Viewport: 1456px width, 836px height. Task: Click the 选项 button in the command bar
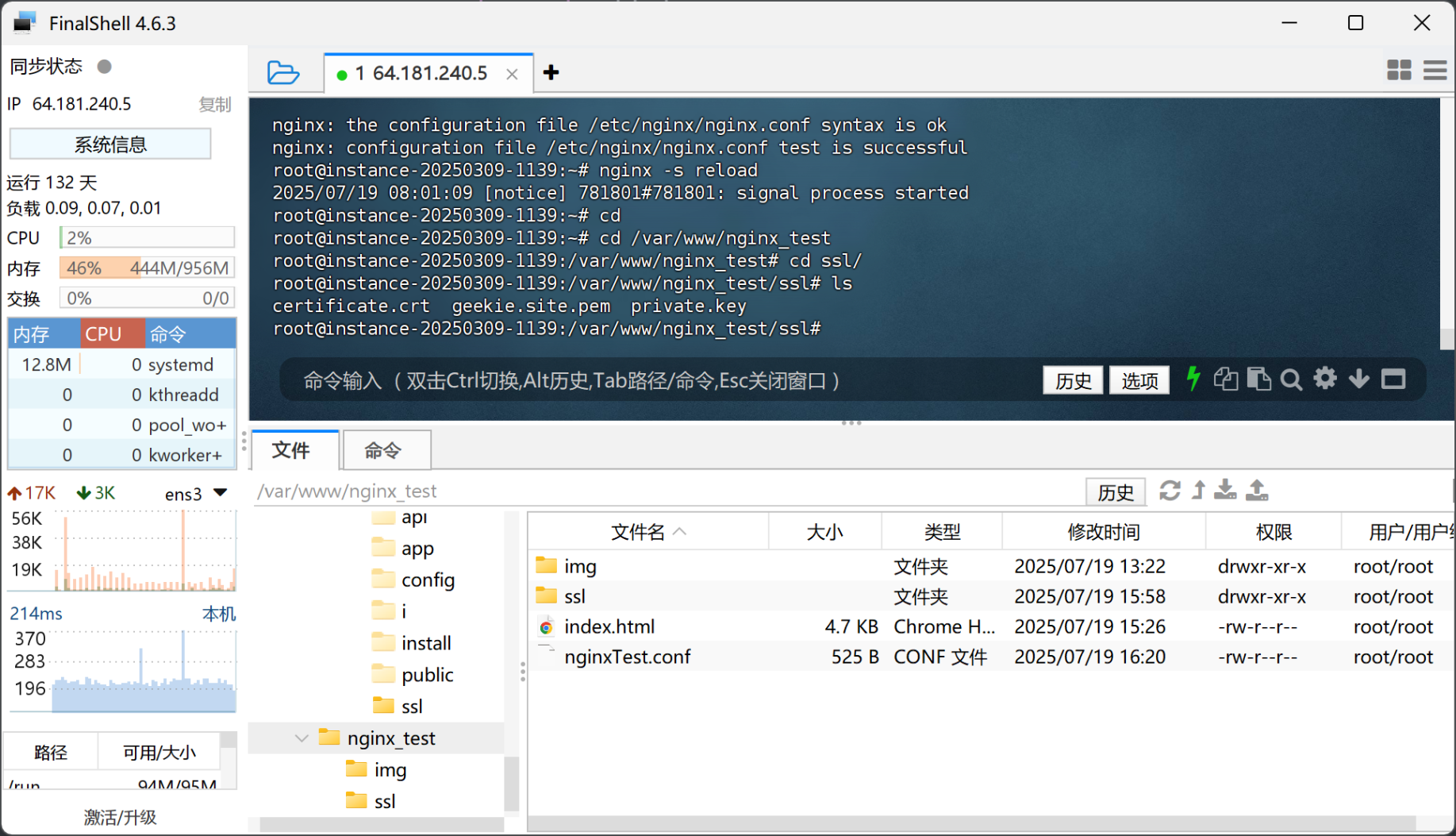[1139, 381]
